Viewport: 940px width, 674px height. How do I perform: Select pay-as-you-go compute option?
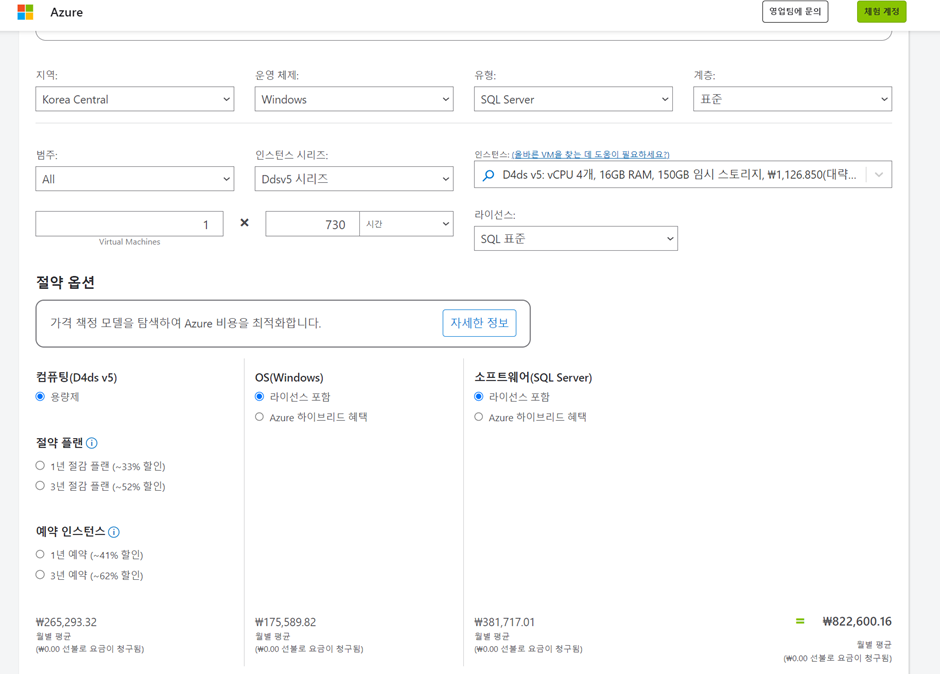click(40, 396)
